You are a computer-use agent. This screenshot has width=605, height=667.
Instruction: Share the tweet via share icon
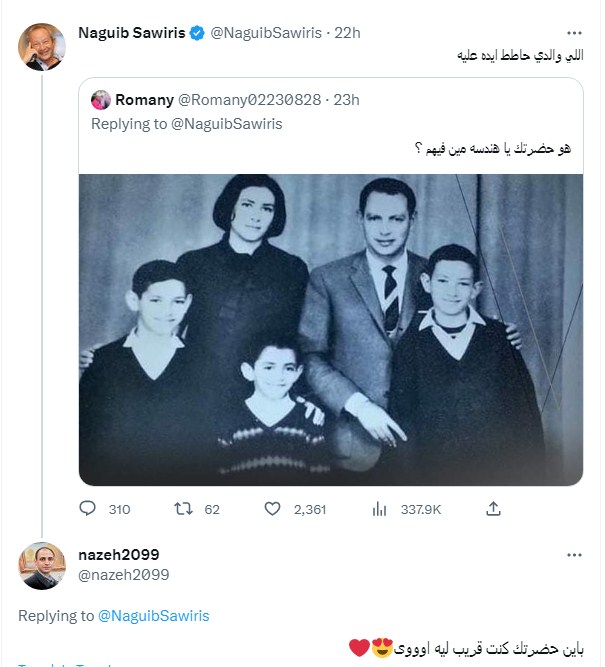[x=493, y=509]
